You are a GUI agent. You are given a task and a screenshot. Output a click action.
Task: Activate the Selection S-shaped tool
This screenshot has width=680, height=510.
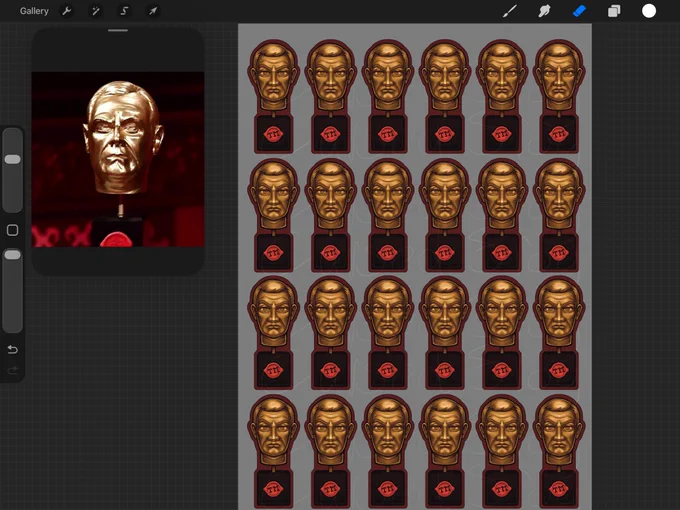(x=124, y=11)
